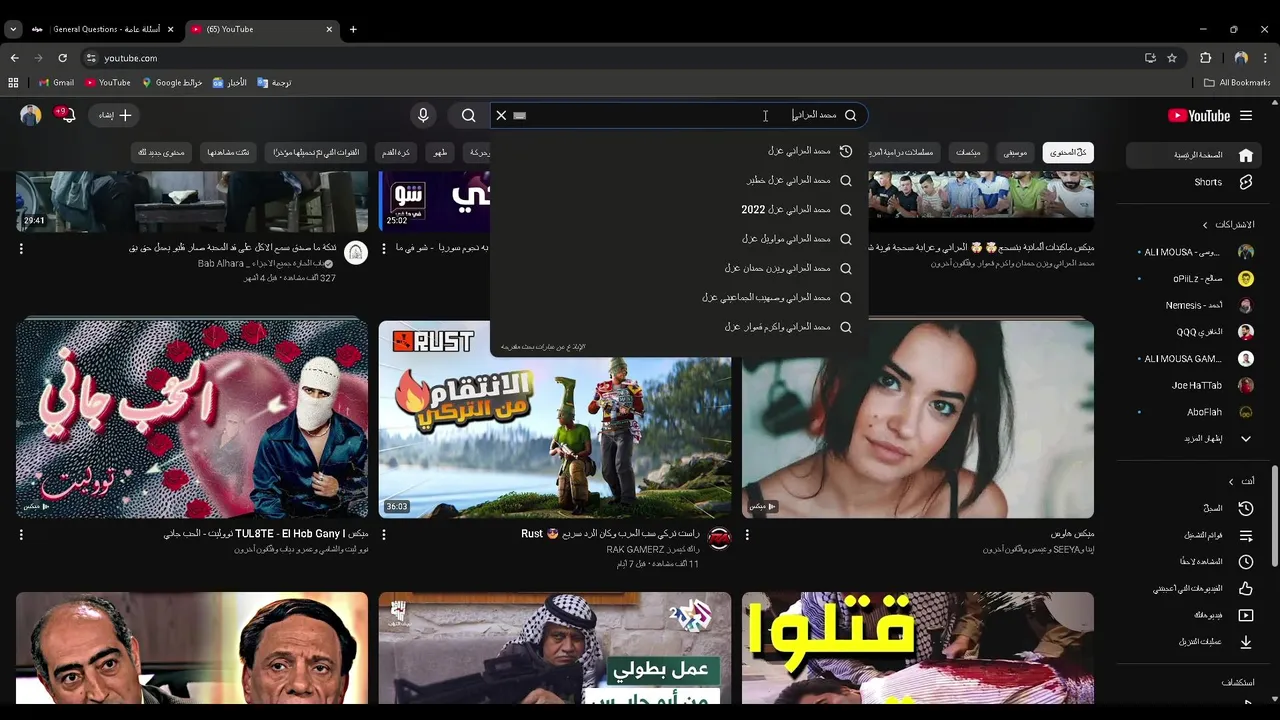Open the Rust revenge video thumbnail
Image resolution: width=1280 pixels, height=720 pixels.
554,419
